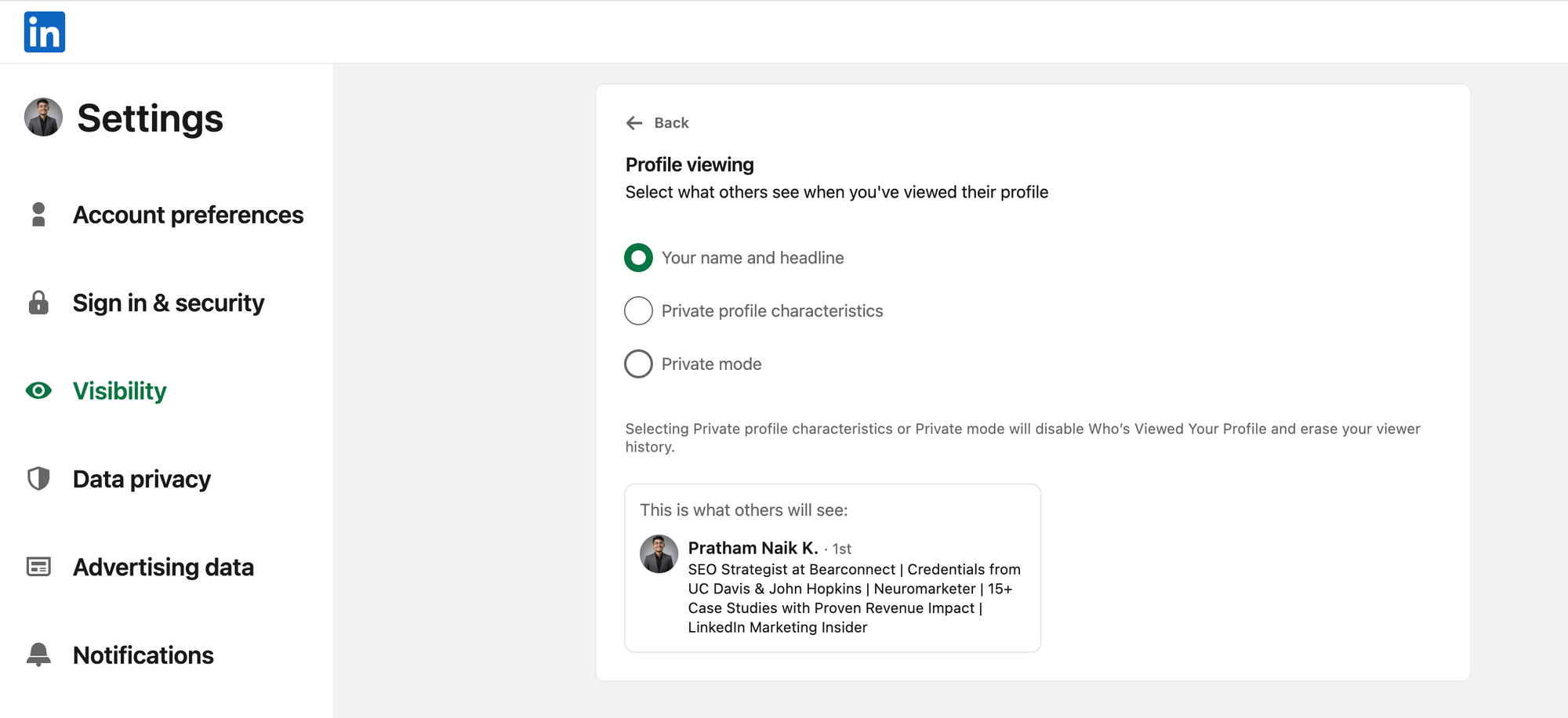The height and width of the screenshot is (718, 1568).
Task: Click the lock icon beside Sign in & security
Action: point(38,303)
